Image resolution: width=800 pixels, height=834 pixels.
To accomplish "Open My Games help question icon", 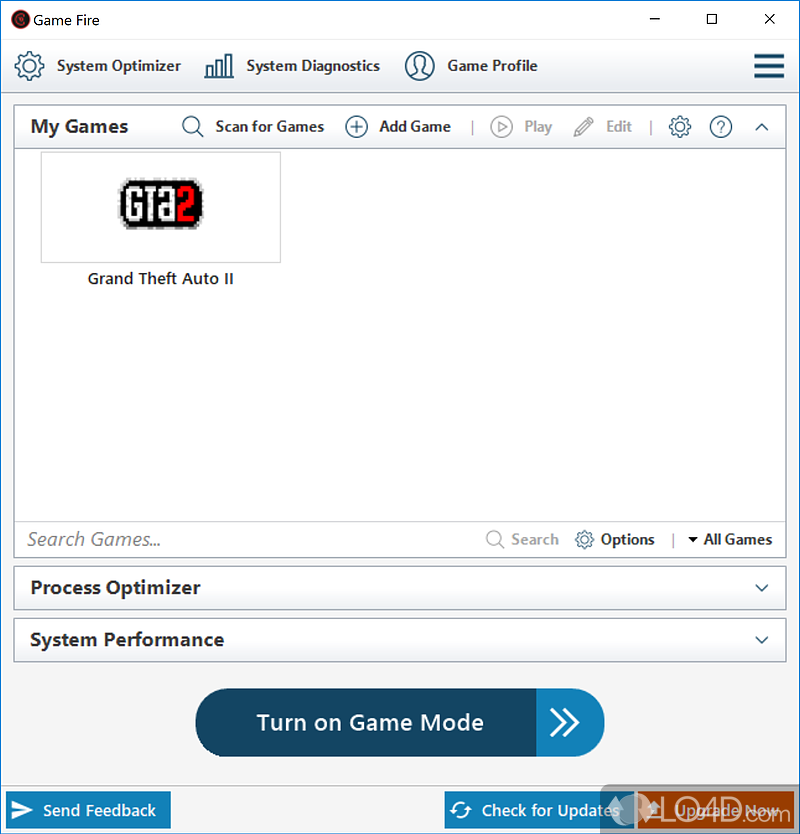I will (721, 127).
